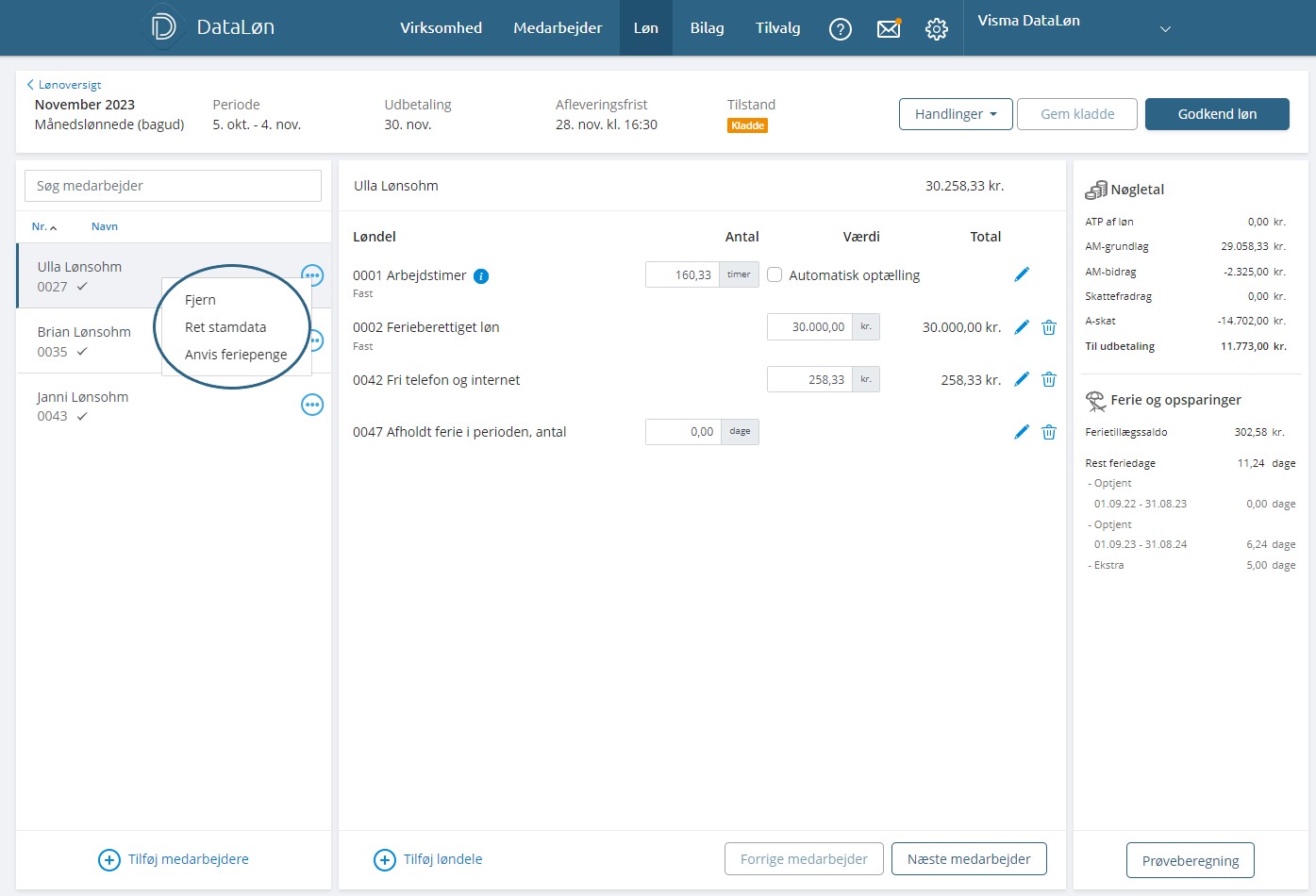Open the Medarbejder tab in navigation

[x=558, y=28]
